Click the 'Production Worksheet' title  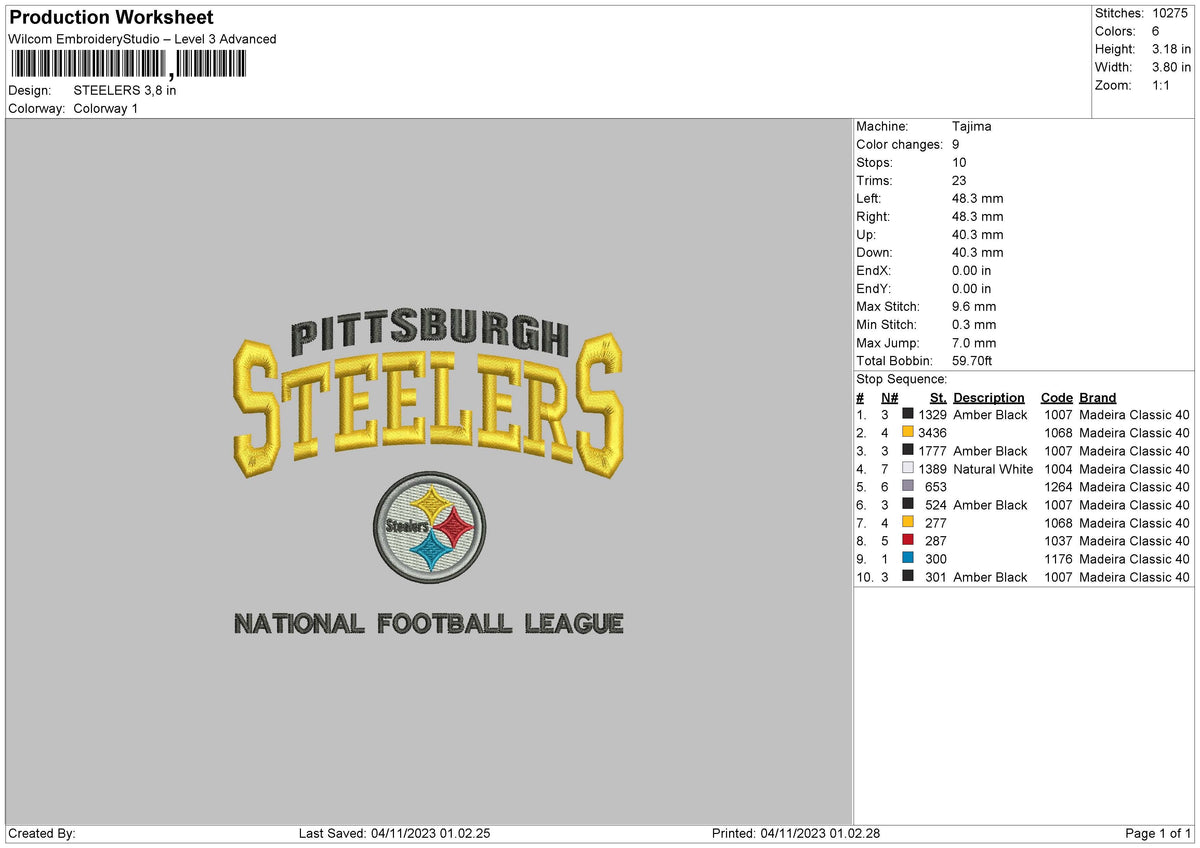[111, 18]
